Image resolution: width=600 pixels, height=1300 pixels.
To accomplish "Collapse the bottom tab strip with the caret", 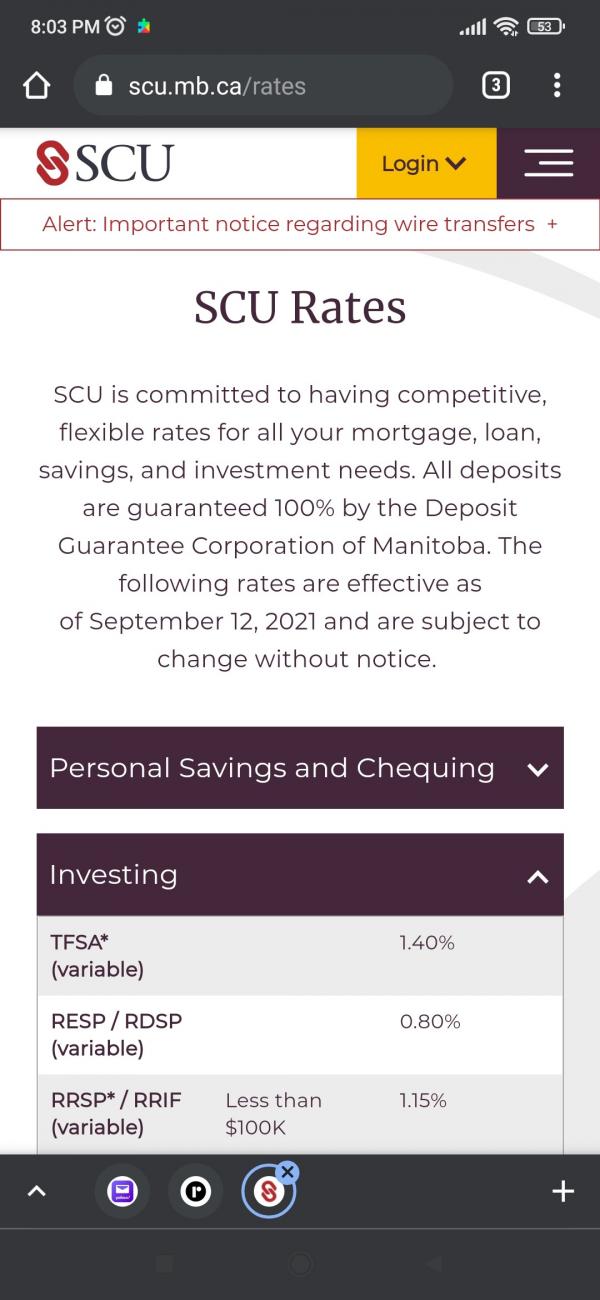I will (37, 1191).
